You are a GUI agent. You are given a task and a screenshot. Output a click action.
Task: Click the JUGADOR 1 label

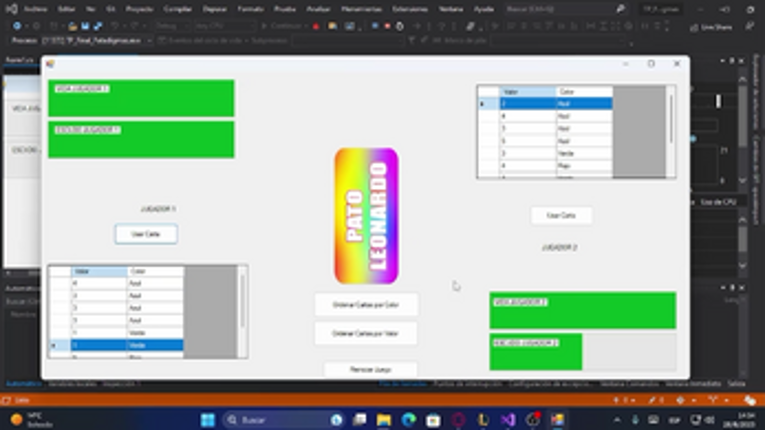coord(158,209)
